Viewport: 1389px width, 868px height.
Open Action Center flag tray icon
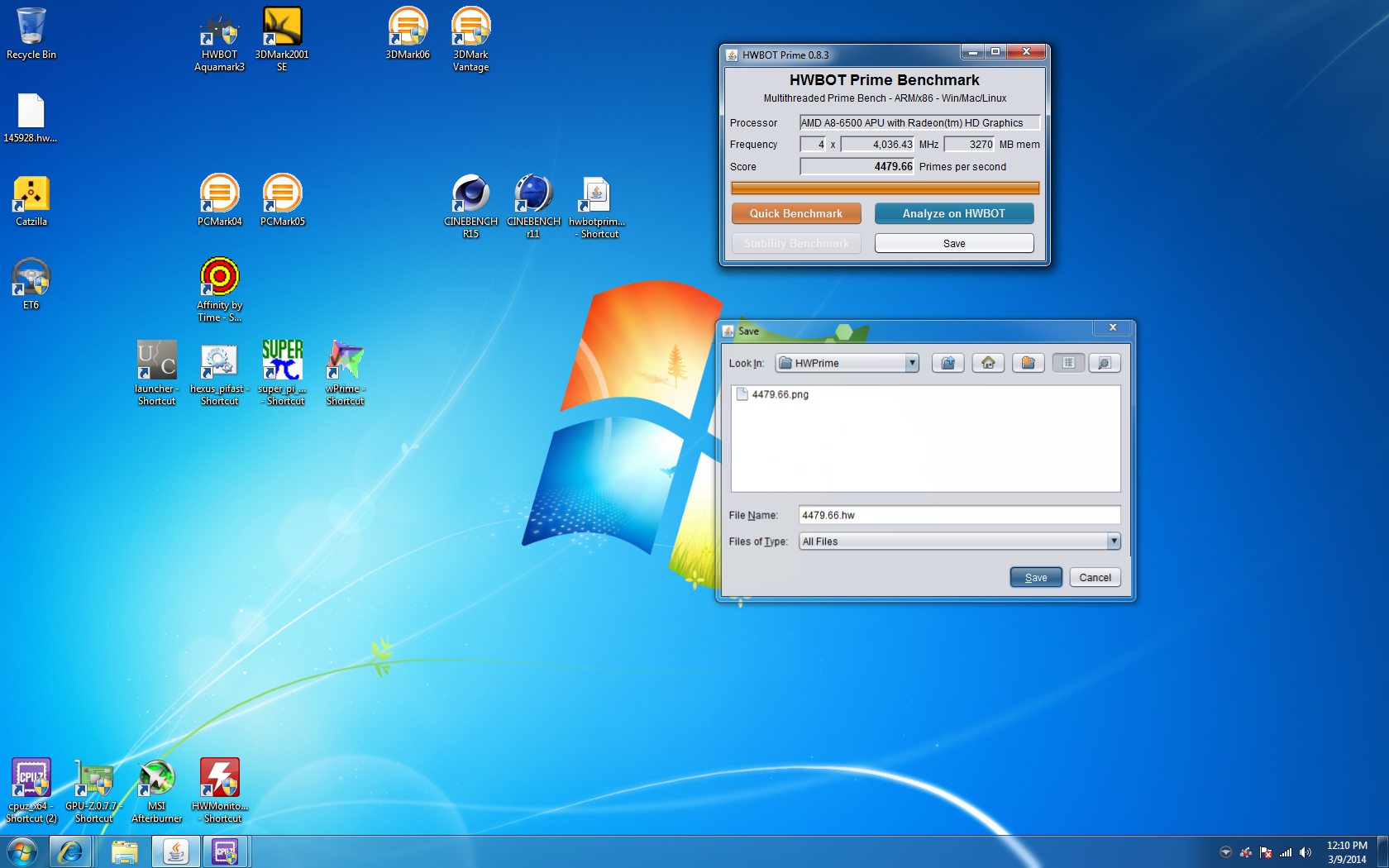1266,852
